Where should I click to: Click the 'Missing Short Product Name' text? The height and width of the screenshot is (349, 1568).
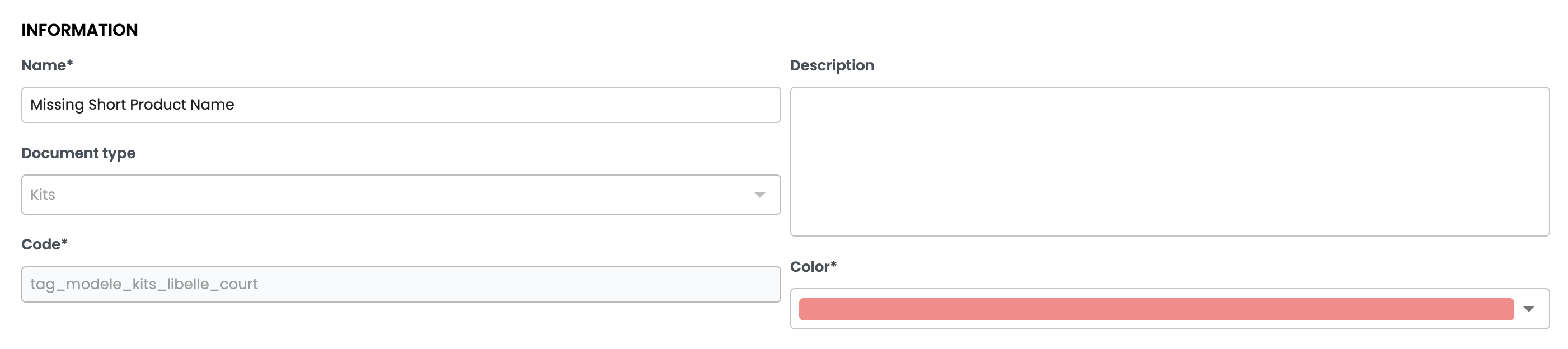tap(132, 105)
